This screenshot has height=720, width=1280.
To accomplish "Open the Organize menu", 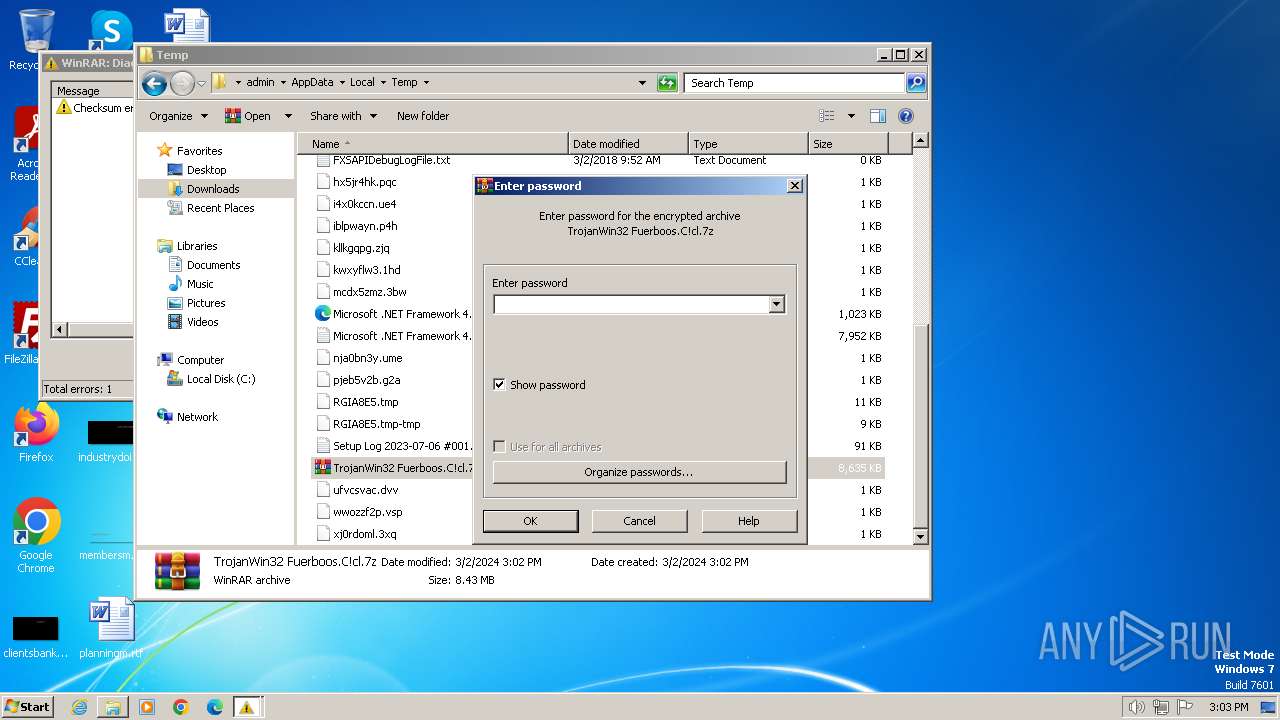I will (x=178, y=116).
